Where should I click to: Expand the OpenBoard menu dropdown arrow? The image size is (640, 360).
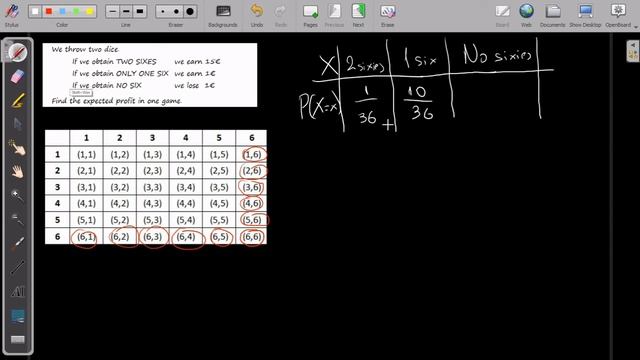[x=636, y=26]
